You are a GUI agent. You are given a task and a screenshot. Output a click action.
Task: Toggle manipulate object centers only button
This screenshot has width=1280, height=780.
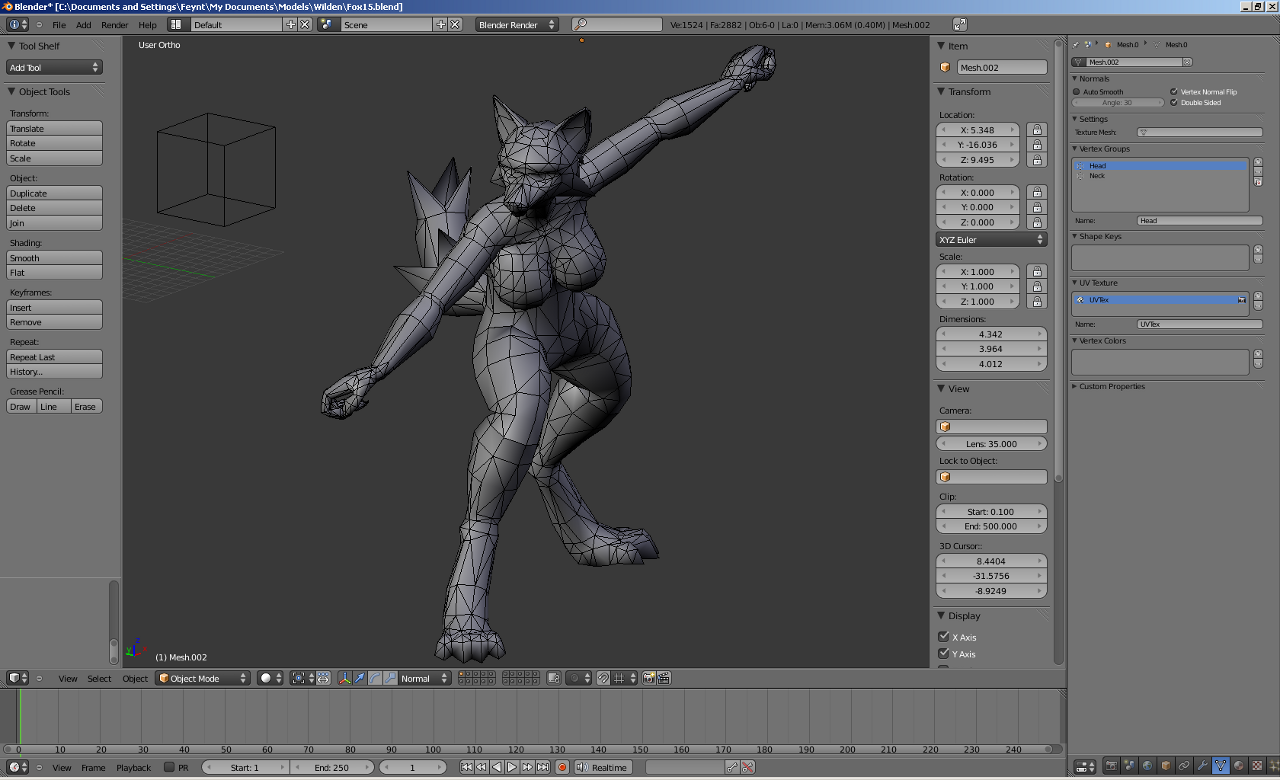pos(323,678)
